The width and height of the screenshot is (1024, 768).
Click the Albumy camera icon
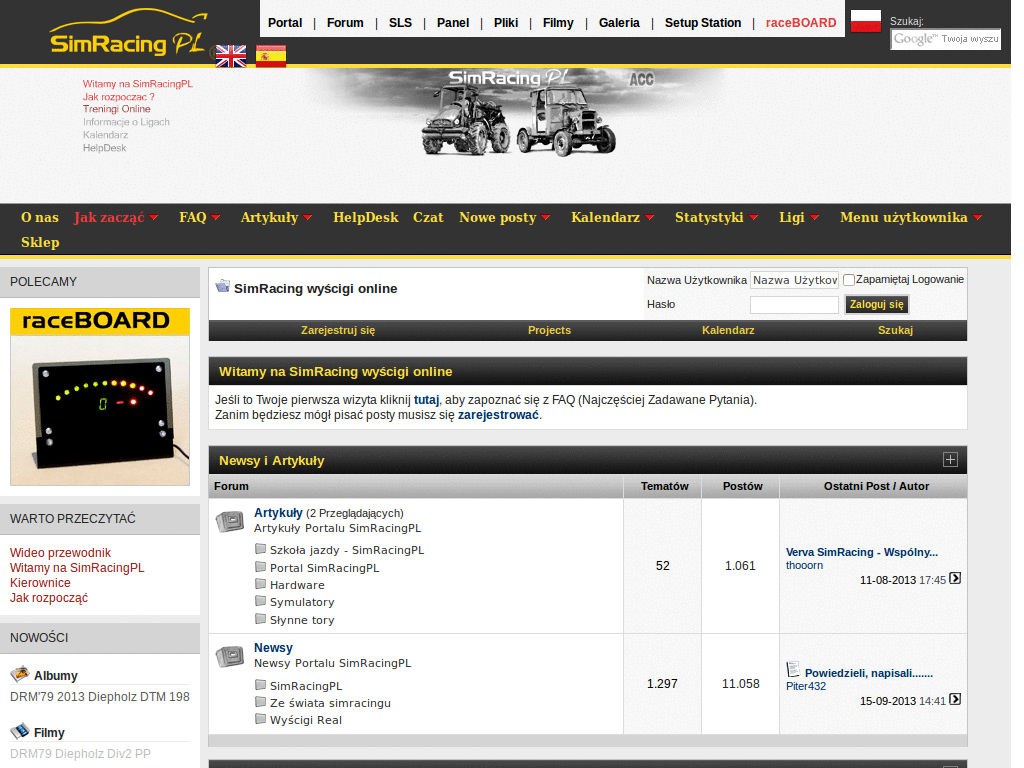[20, 673]
